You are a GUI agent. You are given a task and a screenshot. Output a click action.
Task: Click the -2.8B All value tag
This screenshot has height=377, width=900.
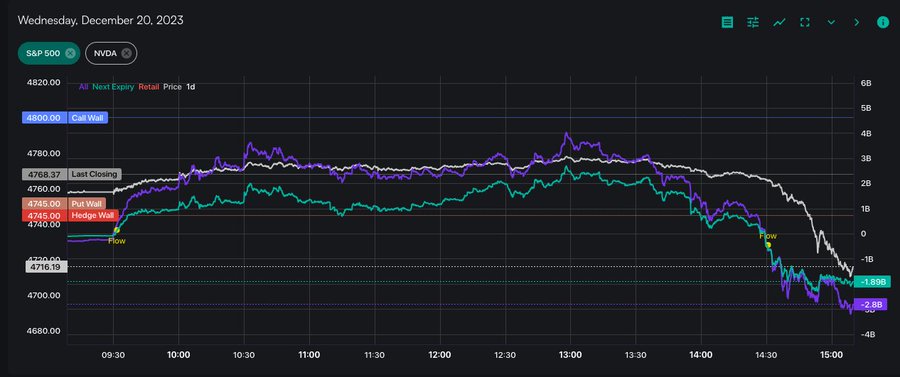pyautogui.click(x=871, y=305)
